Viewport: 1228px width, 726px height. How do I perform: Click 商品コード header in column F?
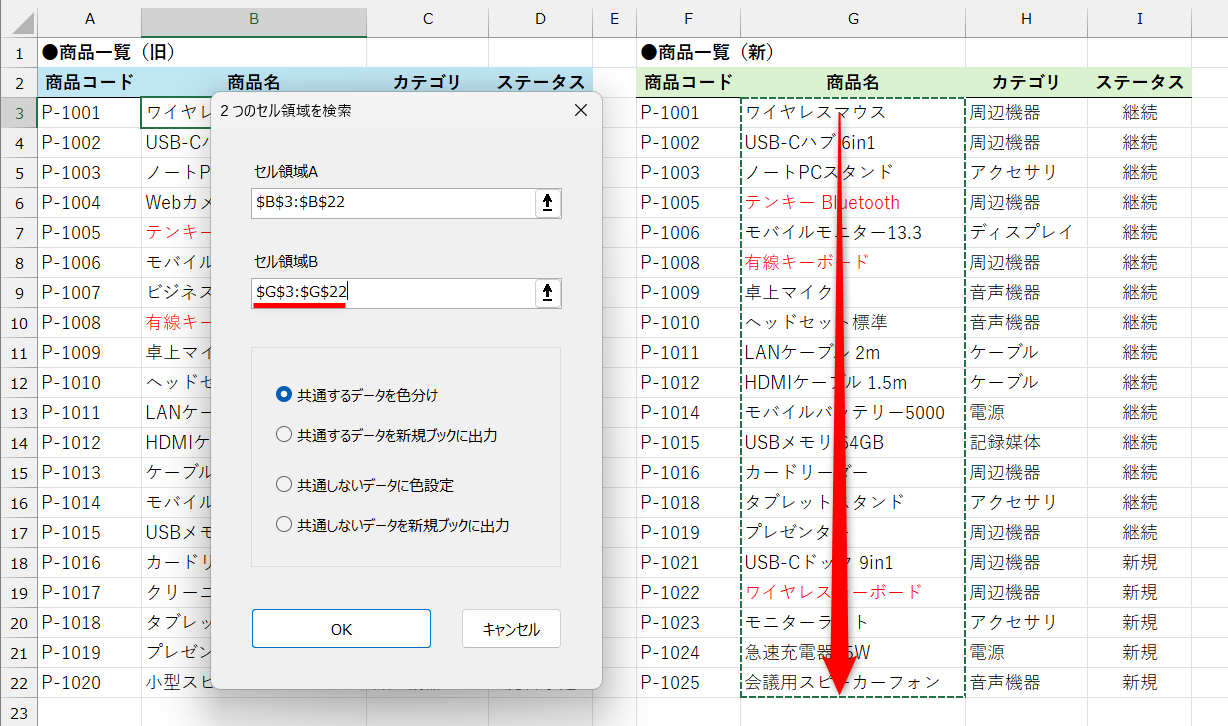[688, 82]
